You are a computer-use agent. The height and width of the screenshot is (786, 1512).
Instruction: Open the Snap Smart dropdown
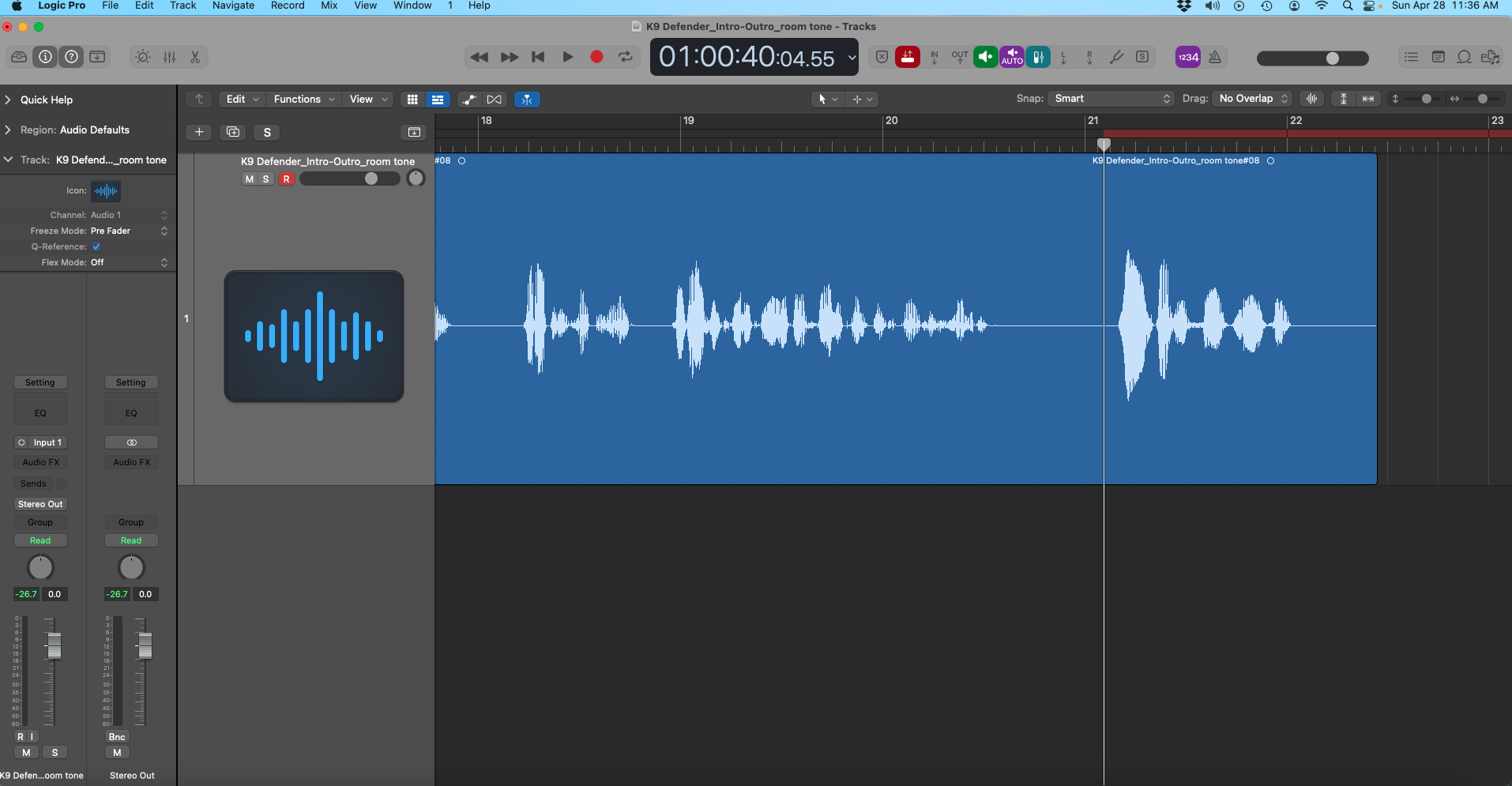(x=1111, y=99)
